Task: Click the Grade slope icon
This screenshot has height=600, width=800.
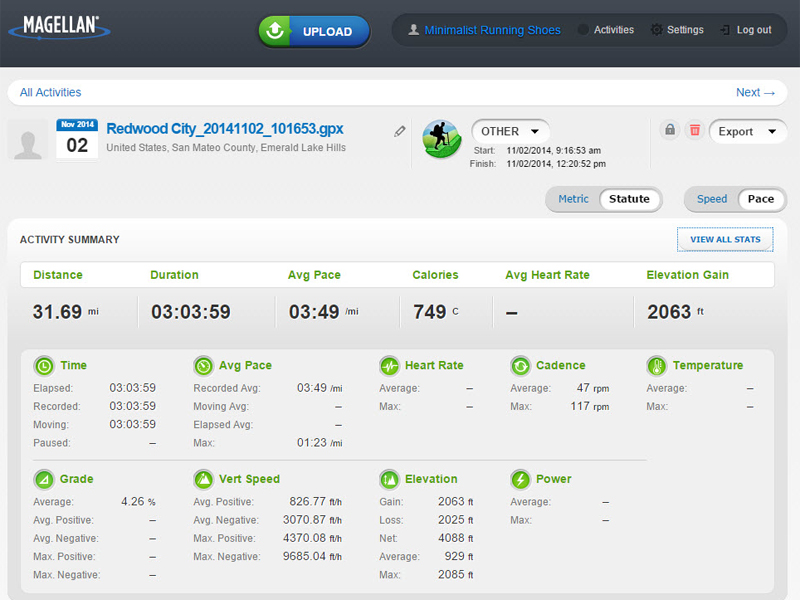Action: tap(44, 480)
